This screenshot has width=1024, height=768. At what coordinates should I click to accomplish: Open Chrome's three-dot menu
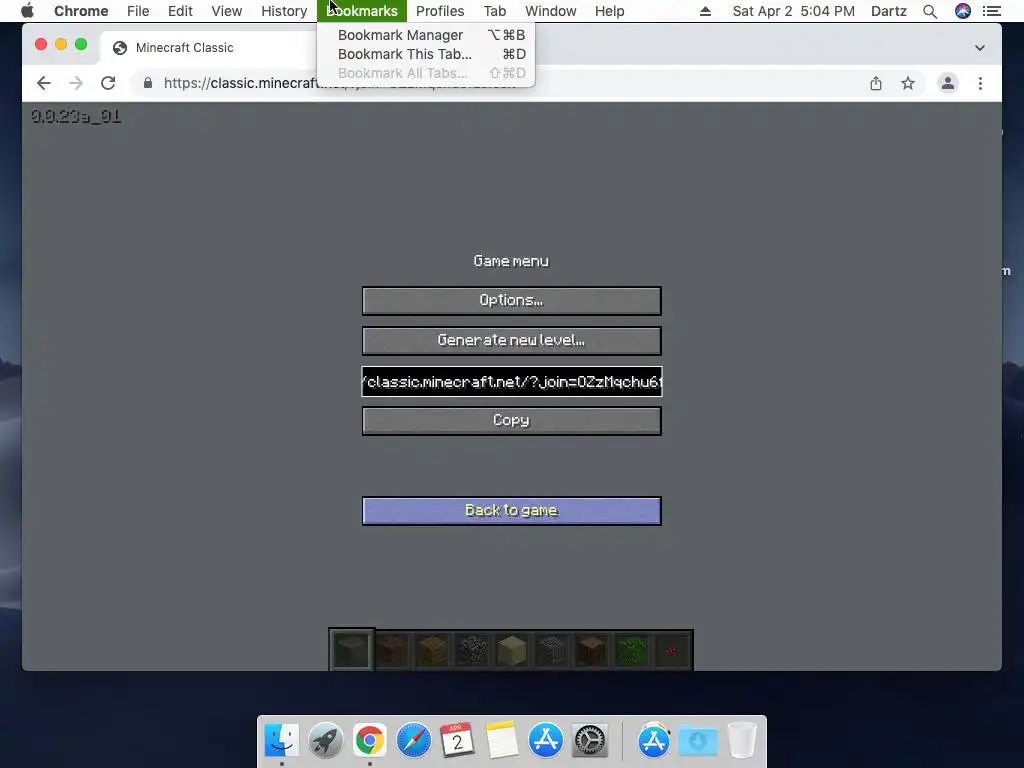[980, 83]
